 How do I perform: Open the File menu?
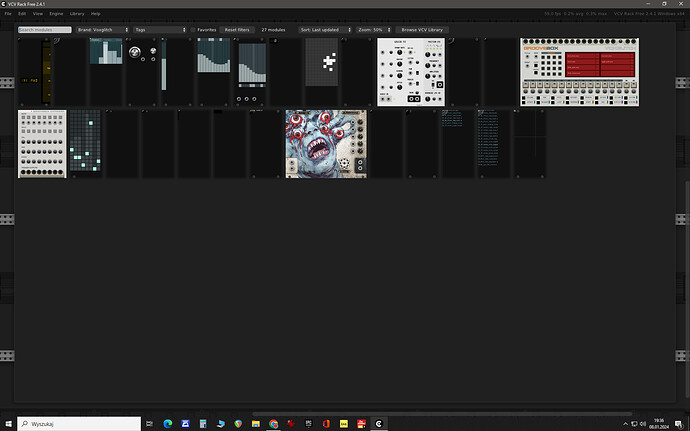click(x=8, y=14)
